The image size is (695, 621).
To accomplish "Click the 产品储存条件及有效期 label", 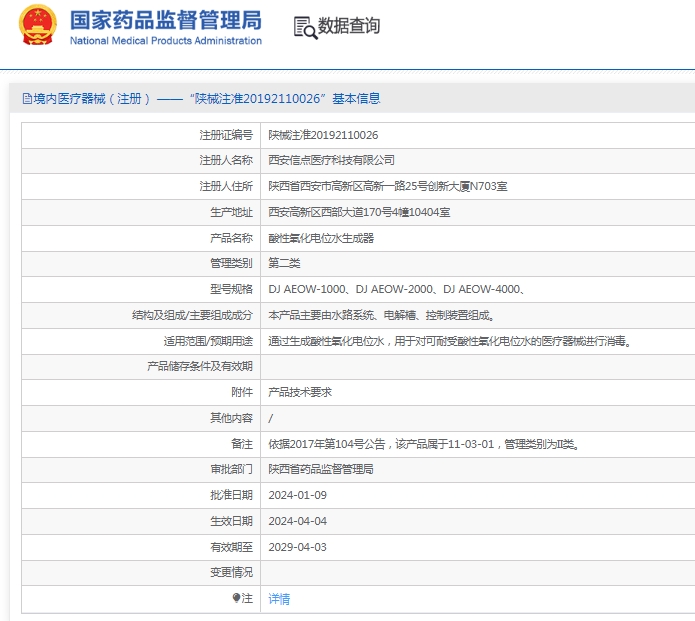I will click(200, 366).
